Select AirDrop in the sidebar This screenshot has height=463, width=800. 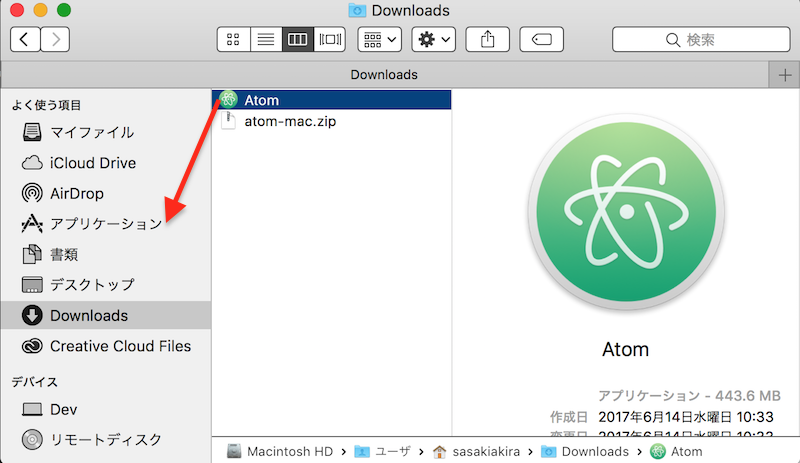[77, 194]
